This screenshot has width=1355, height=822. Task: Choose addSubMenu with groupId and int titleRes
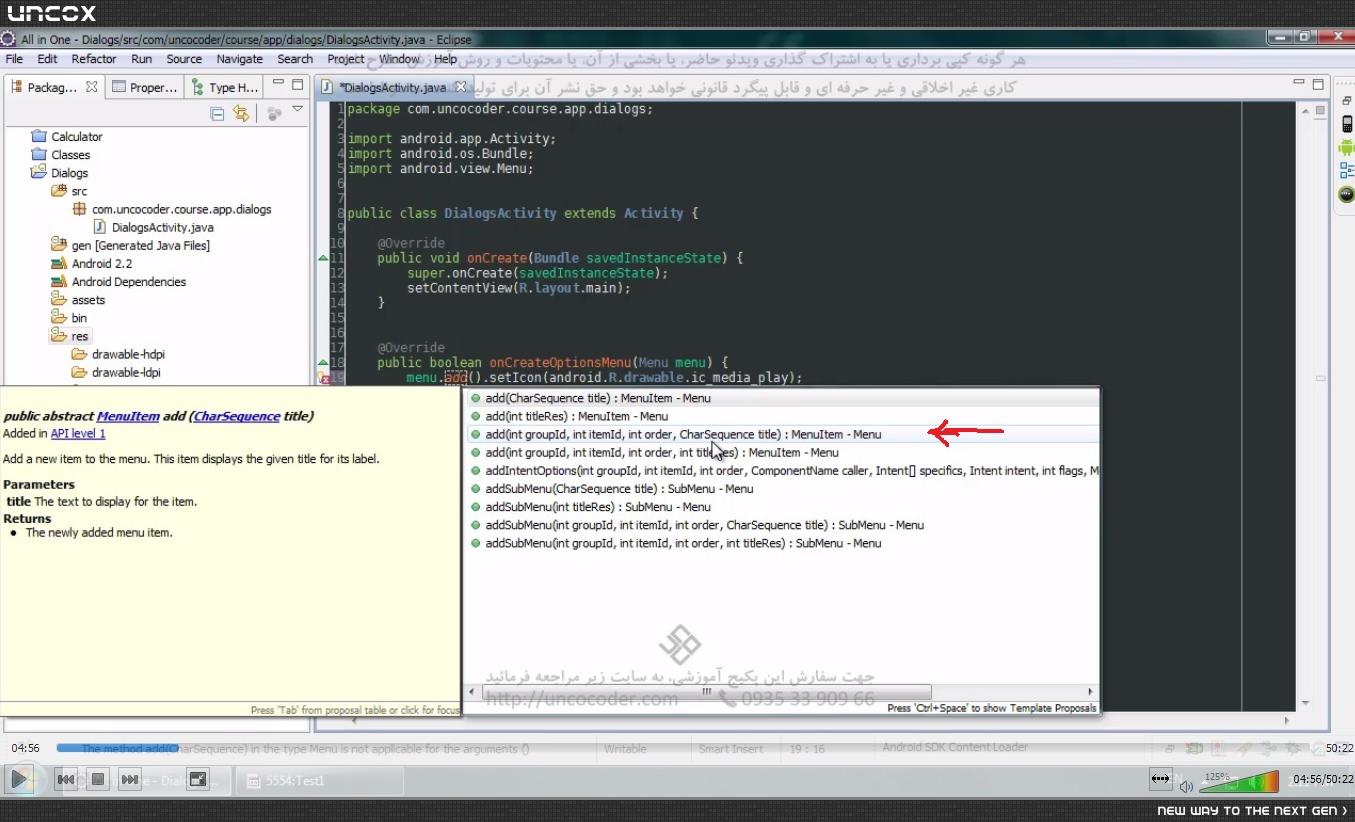tap(783, 543)
